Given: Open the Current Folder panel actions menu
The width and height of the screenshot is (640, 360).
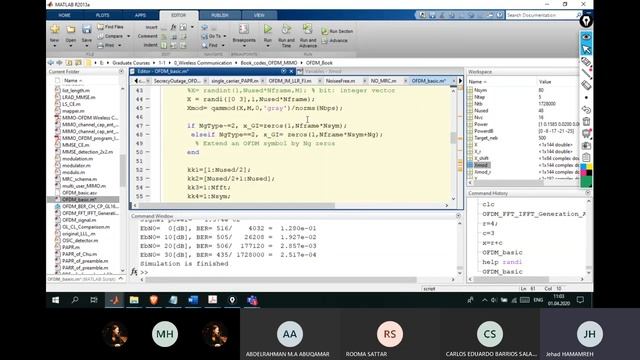Looking at the screenshot, I should (x=121, y=71).
